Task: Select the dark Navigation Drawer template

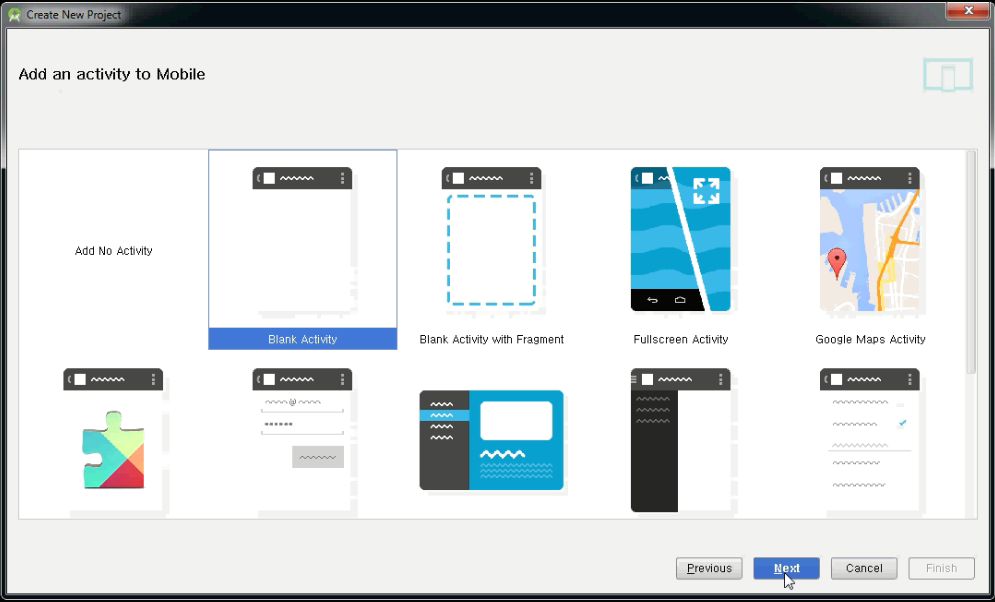Action: (x=680, y=440)
